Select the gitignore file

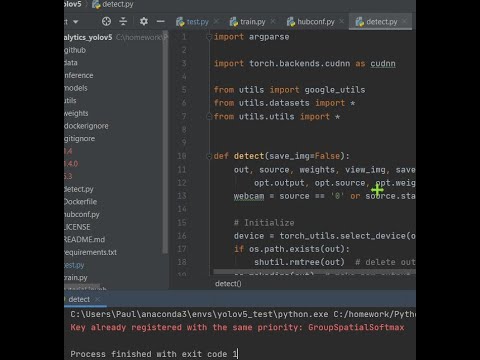(79, 139)
